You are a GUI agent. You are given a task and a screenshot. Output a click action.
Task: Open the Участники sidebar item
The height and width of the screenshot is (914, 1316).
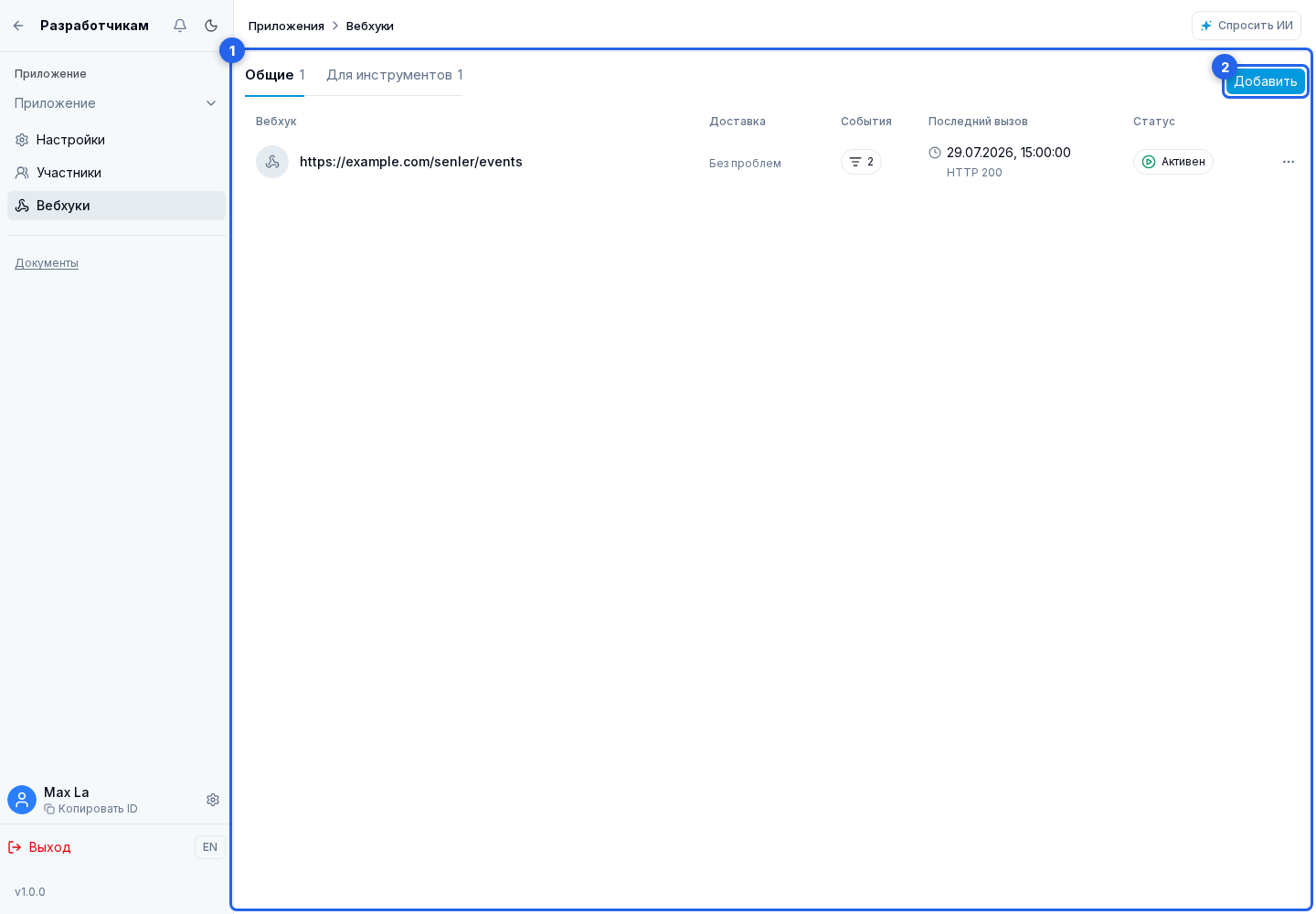click(116, 173)
